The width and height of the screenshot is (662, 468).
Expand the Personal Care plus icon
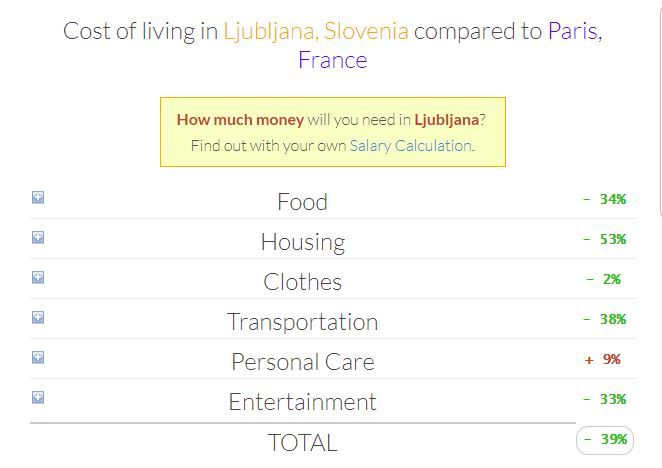(x=38, y=357)
